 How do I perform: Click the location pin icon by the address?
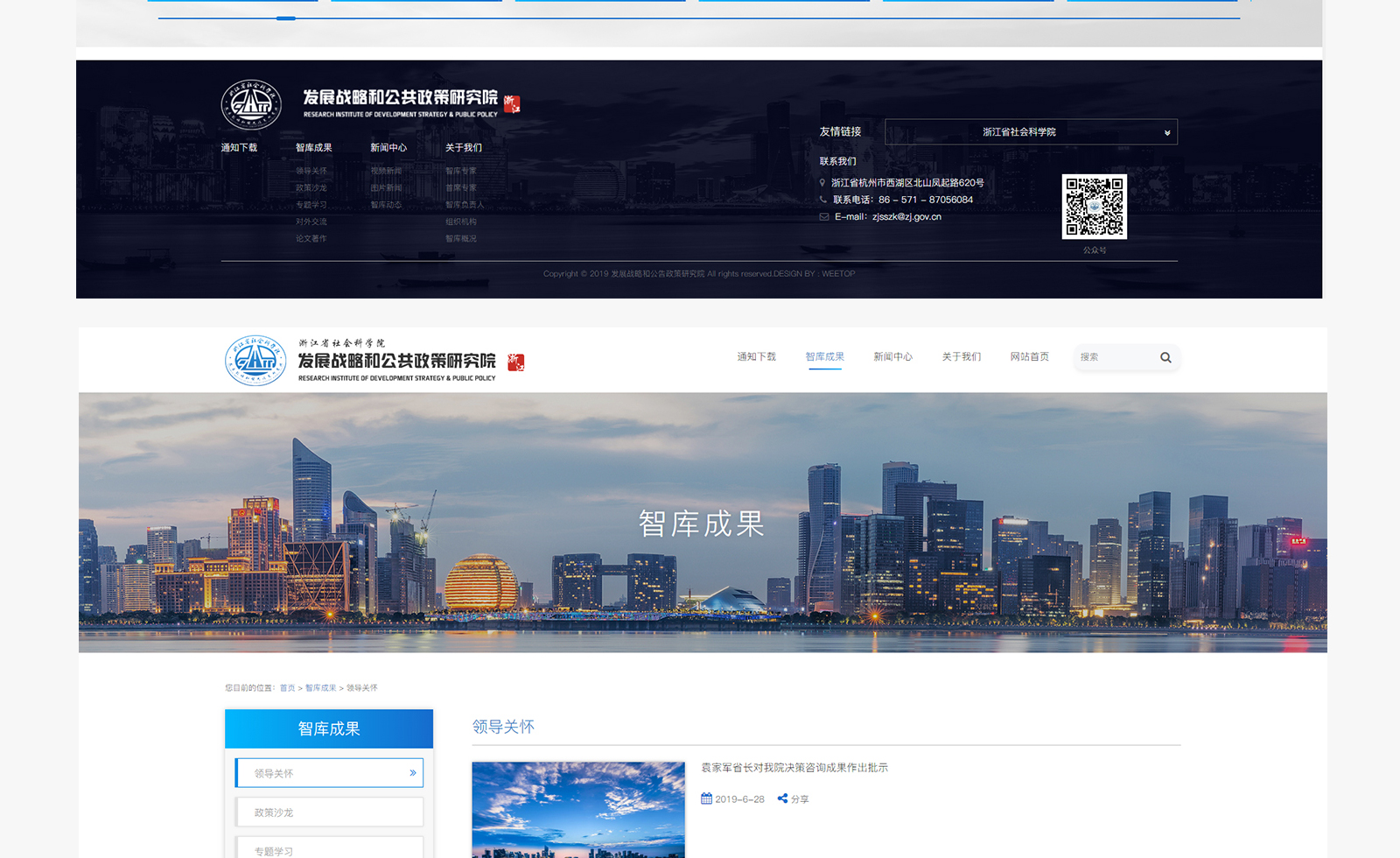822,183
